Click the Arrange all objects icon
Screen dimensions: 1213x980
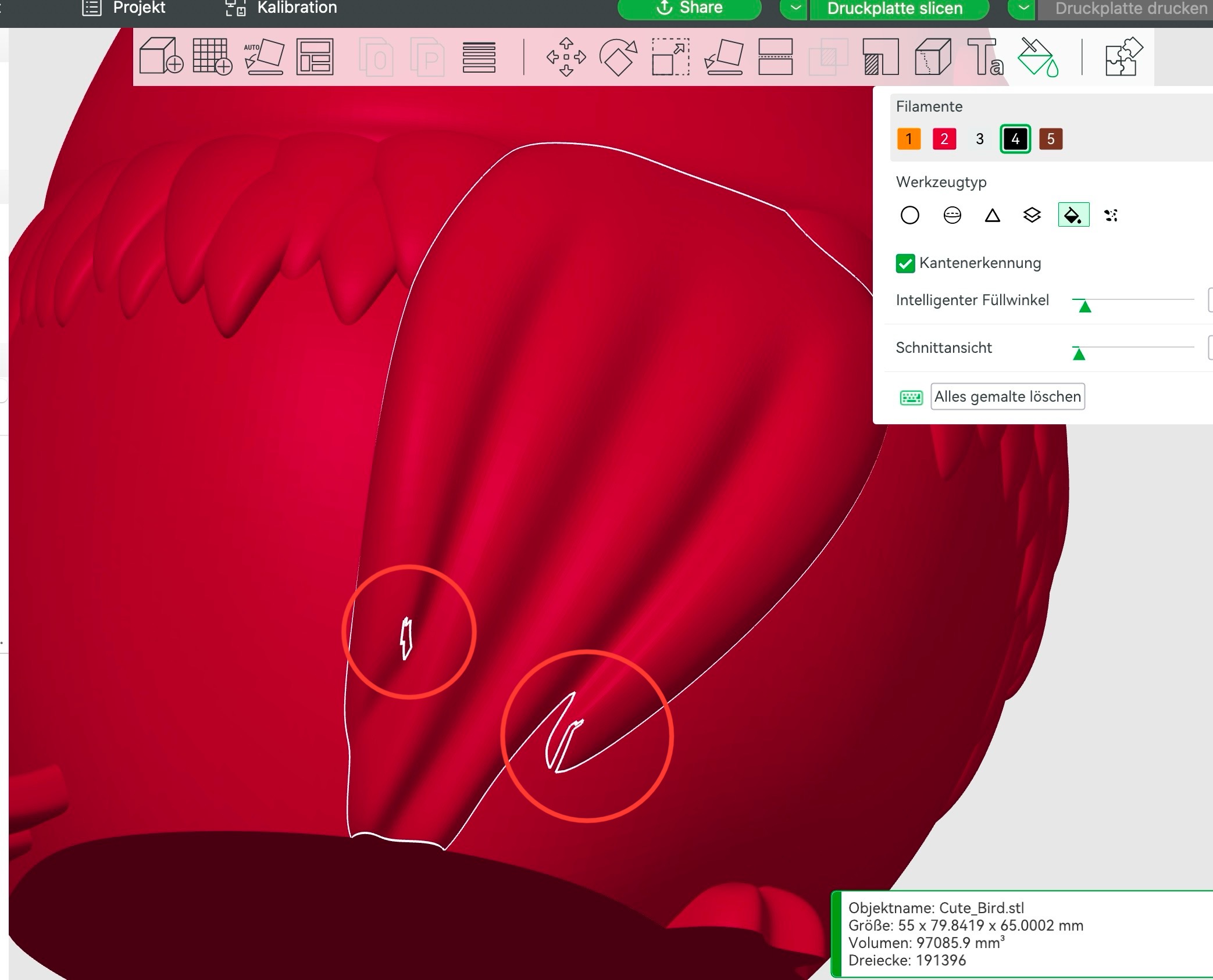click(315, 56)
